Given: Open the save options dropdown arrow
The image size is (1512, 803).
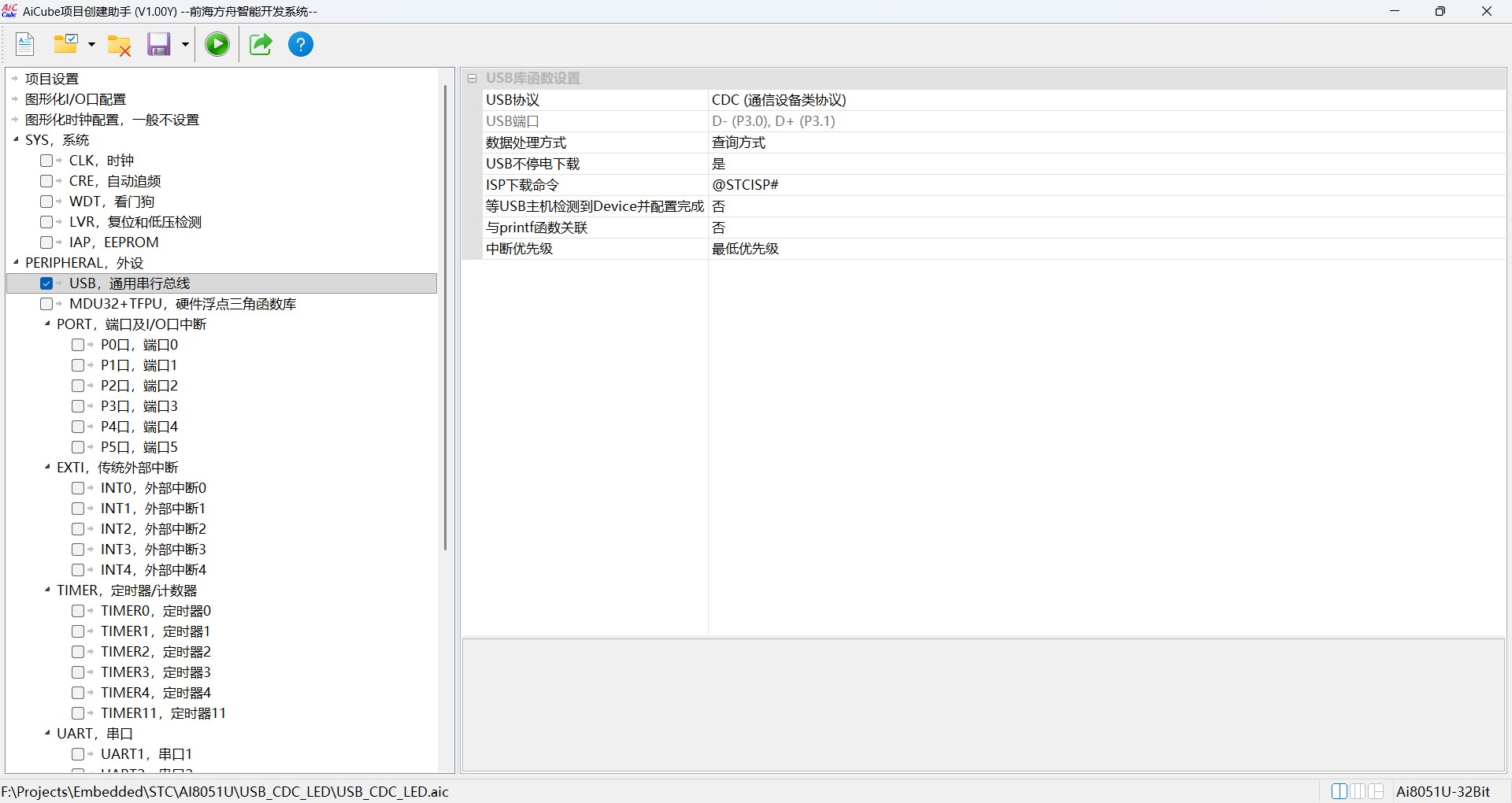Looking at the screenshot, I should 184,45.
